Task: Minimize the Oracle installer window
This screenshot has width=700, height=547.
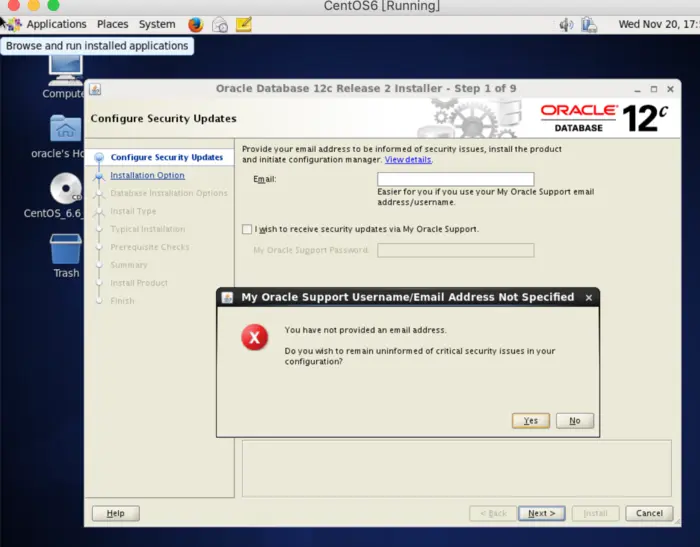Action: click(638, 89)
